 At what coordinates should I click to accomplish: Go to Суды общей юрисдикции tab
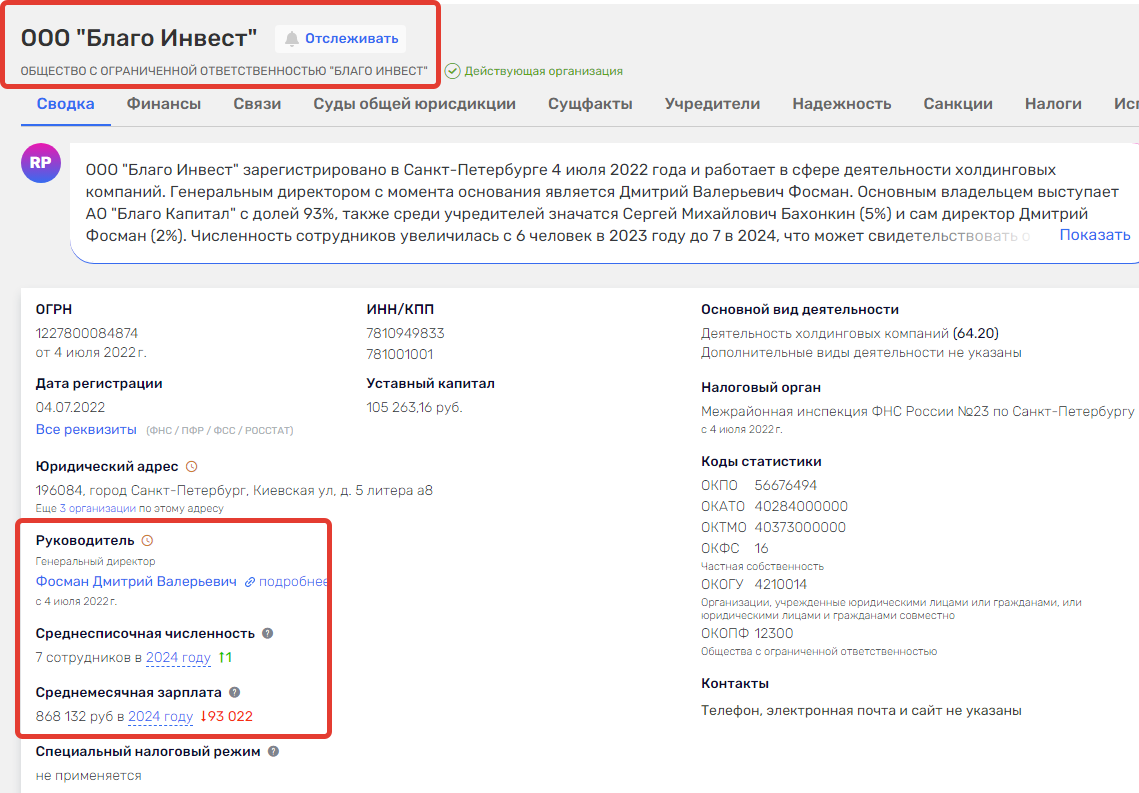414,104
